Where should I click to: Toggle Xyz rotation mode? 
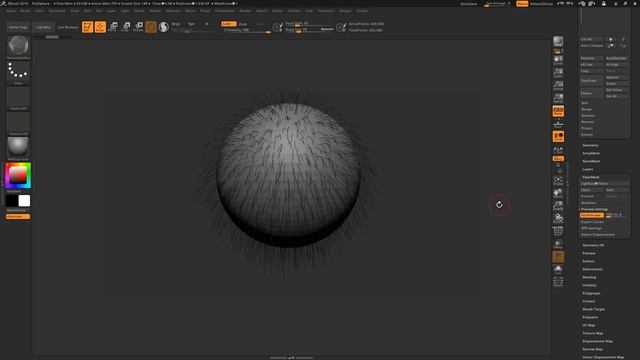pyautogui.click(x=558, y=158)
